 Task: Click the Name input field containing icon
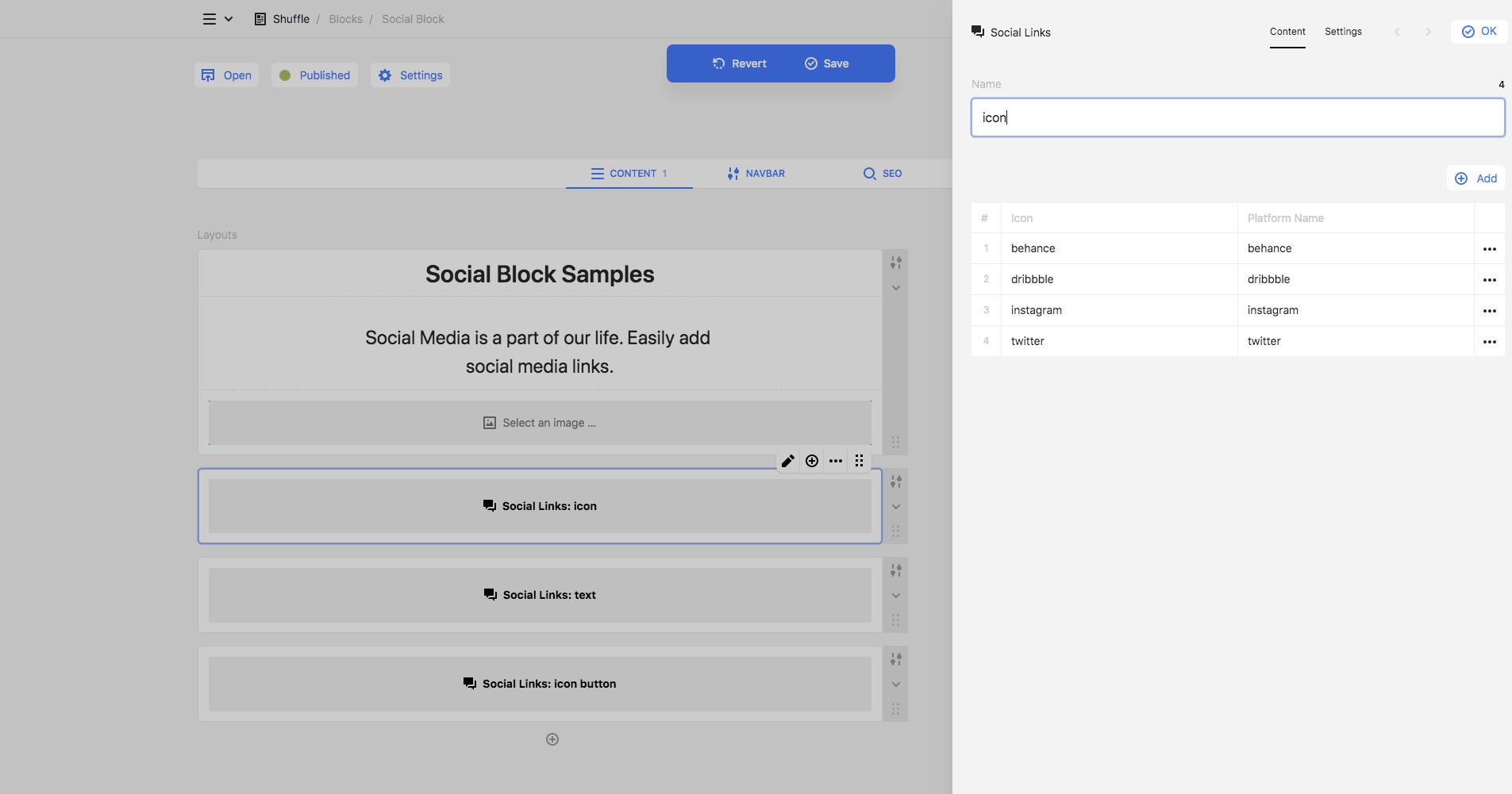[1237, 117]
